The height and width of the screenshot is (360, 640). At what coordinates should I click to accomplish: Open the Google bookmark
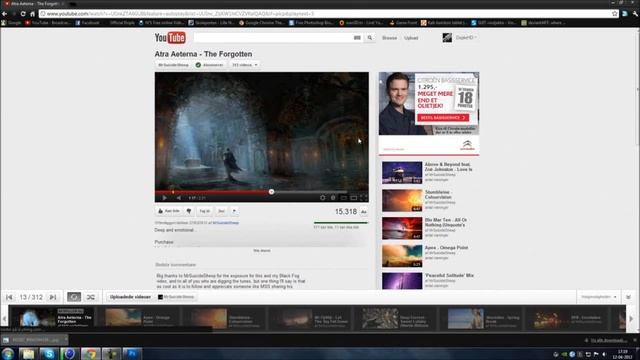(x=11, y=23)
